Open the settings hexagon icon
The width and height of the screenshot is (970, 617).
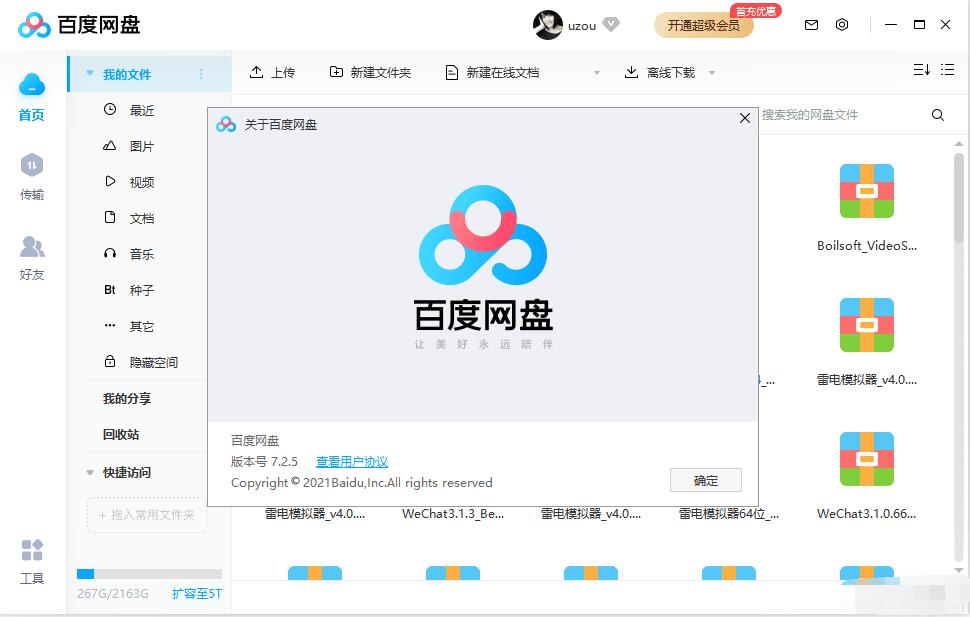coord(842,25)
